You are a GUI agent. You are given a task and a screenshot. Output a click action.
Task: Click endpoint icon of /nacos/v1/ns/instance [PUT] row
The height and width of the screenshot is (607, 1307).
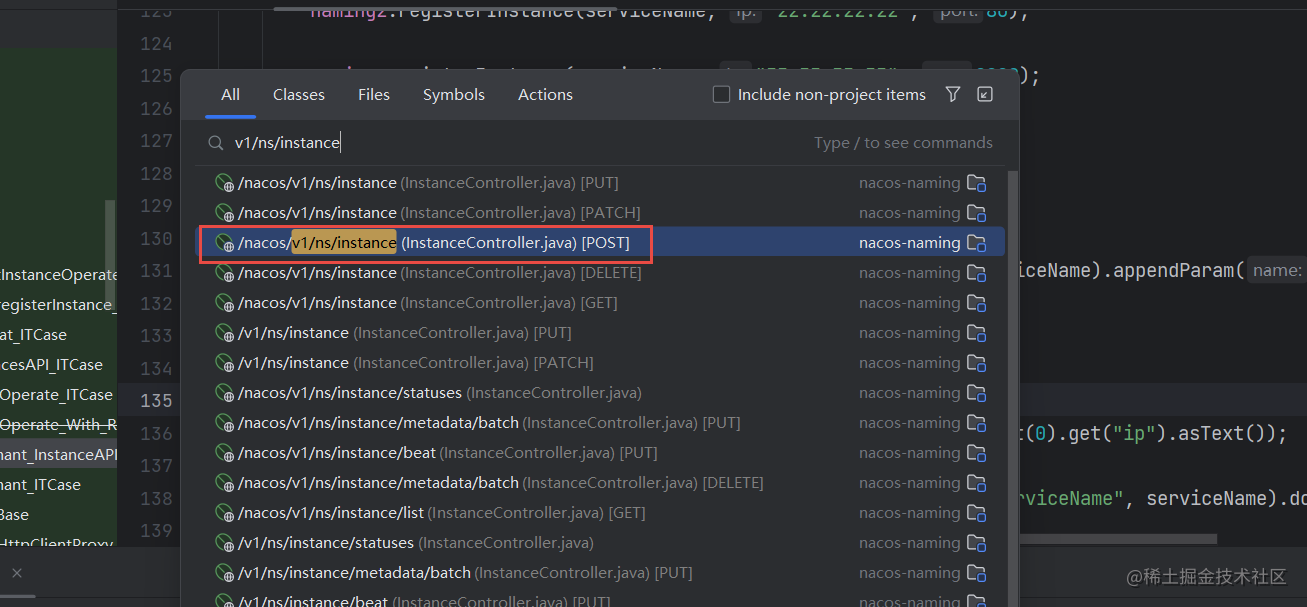[224, 183]
